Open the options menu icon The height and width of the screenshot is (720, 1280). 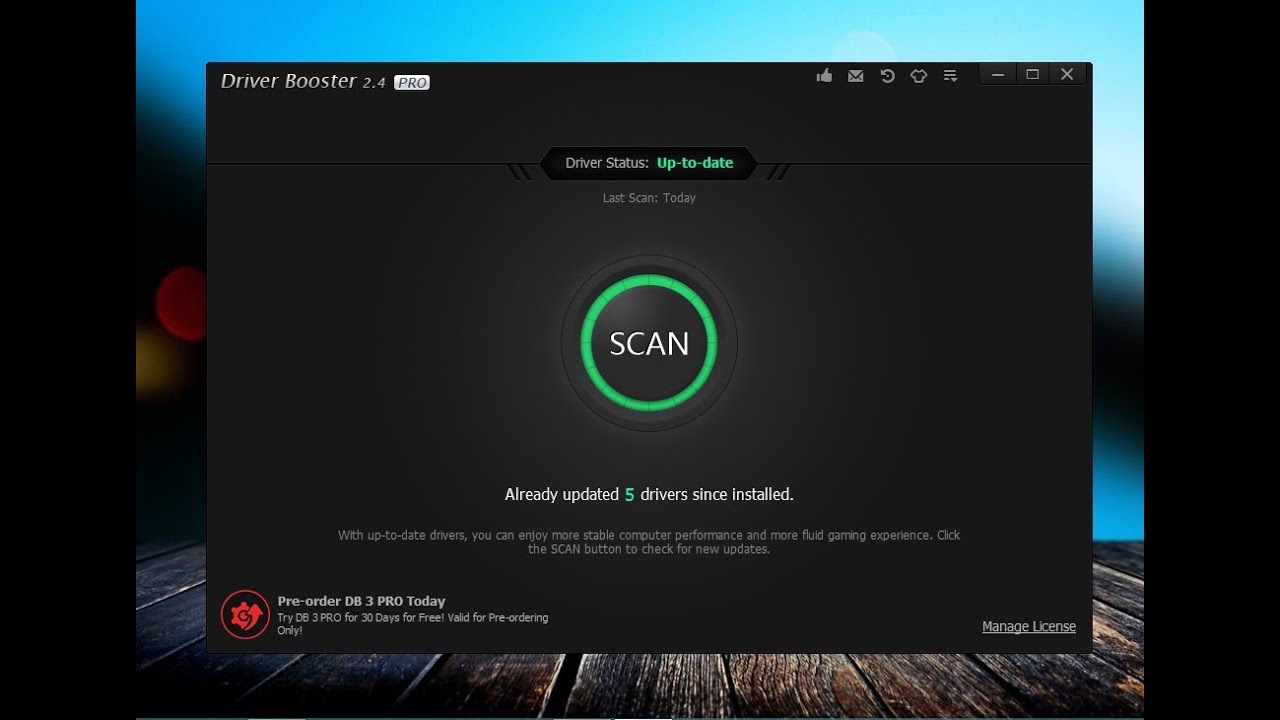[950, 75]
